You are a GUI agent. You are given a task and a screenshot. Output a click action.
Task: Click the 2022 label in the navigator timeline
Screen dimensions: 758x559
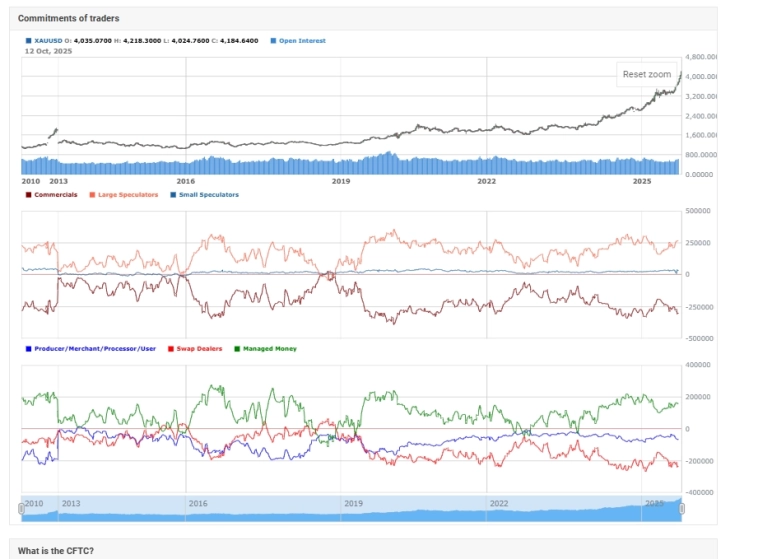[497, 502]
